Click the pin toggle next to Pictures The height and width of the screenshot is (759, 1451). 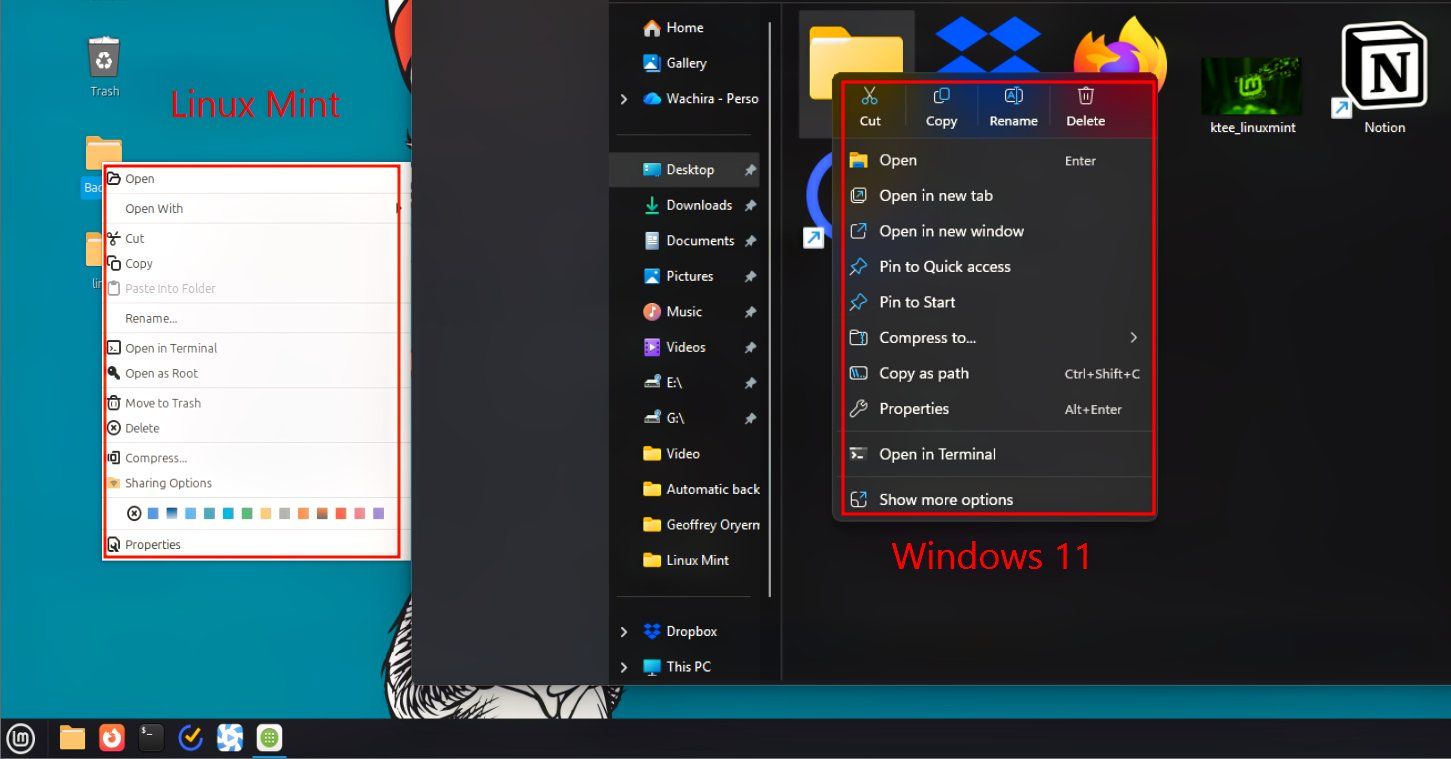click(750, 276)
